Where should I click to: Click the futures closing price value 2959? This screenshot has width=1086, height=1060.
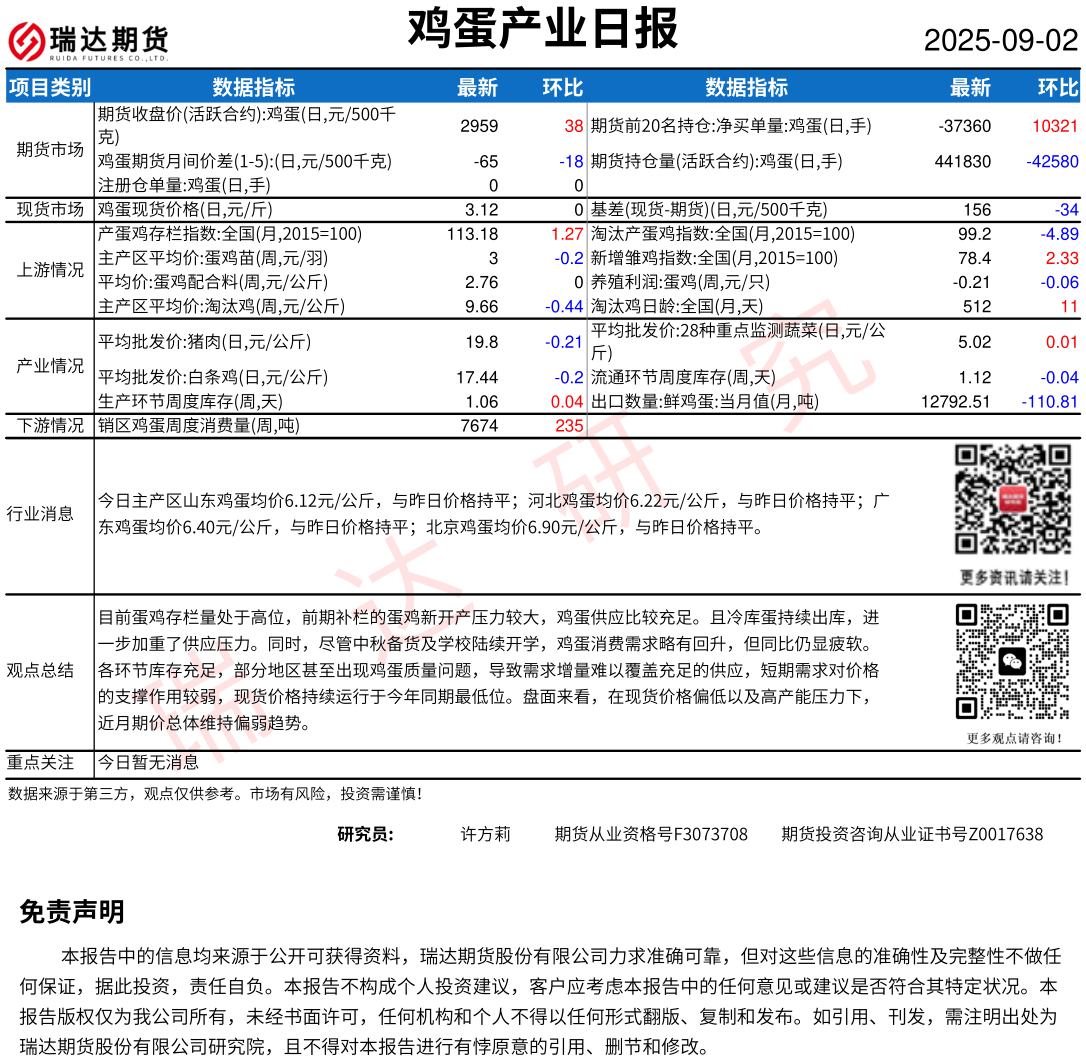point(479,126)
